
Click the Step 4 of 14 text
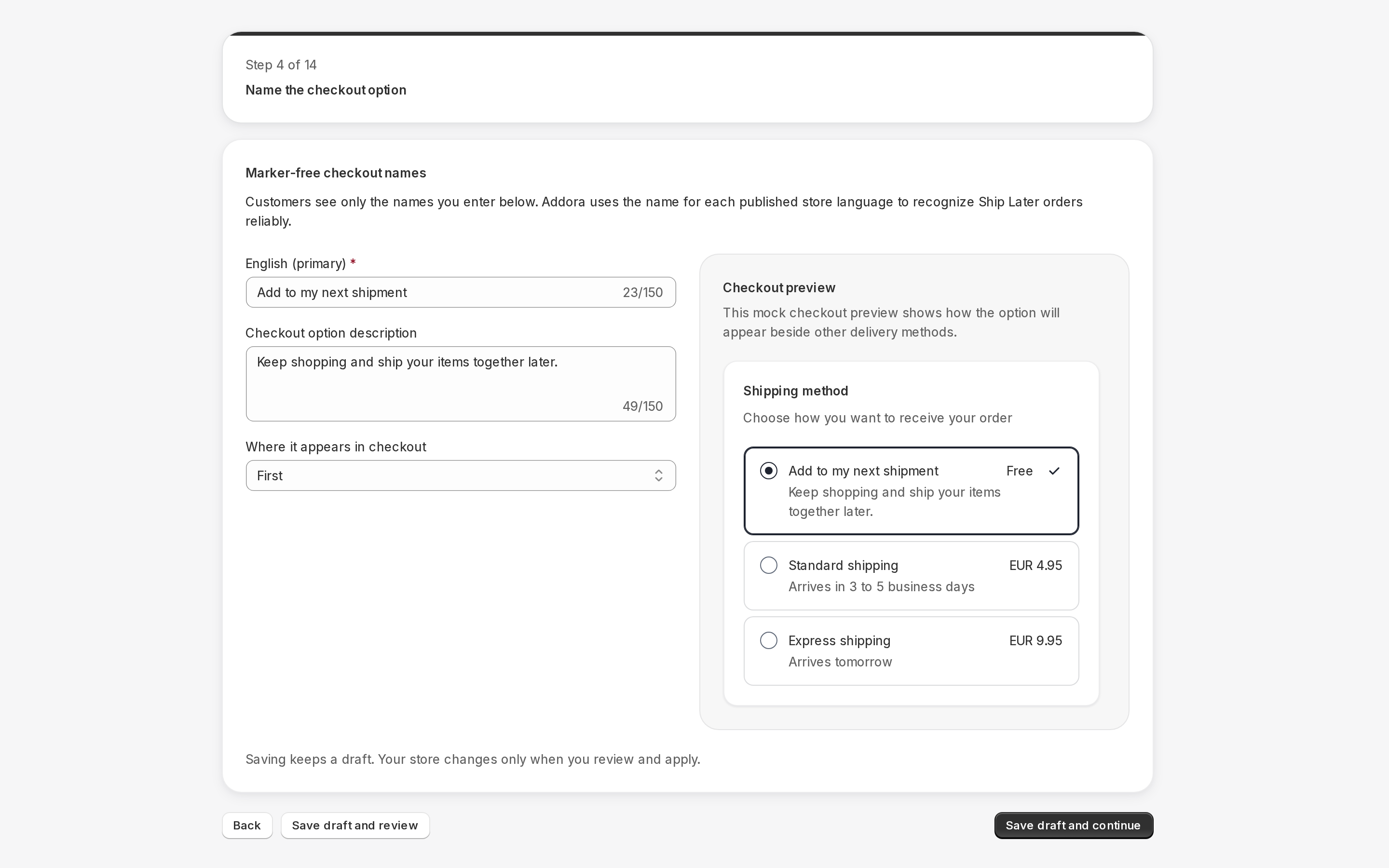click(x=281, y=65)
